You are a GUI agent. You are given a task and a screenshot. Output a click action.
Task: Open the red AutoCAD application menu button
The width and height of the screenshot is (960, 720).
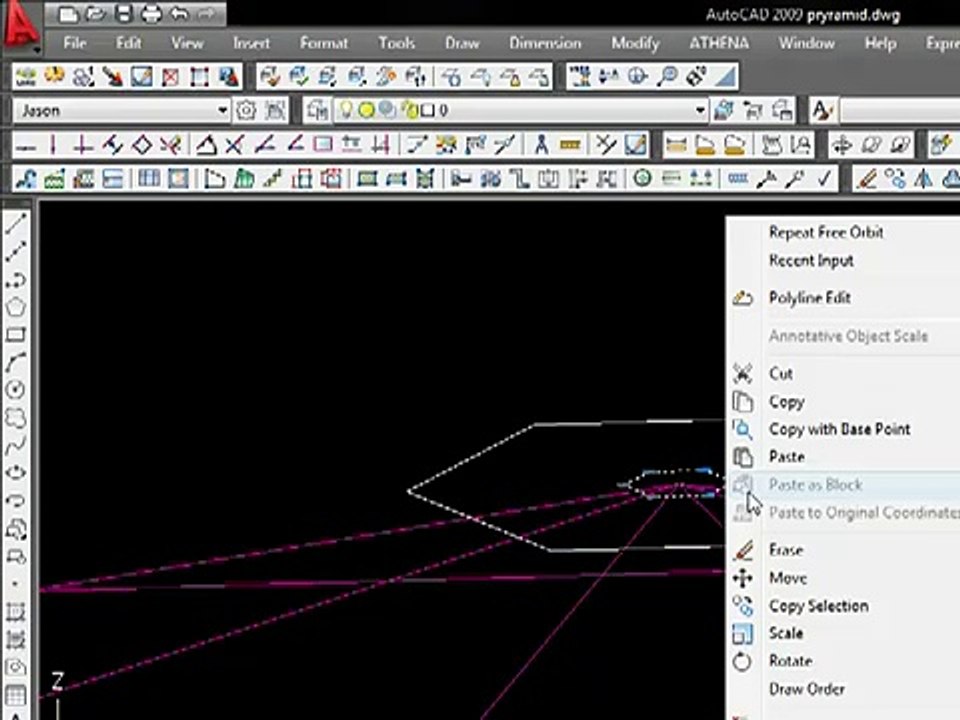21,26
